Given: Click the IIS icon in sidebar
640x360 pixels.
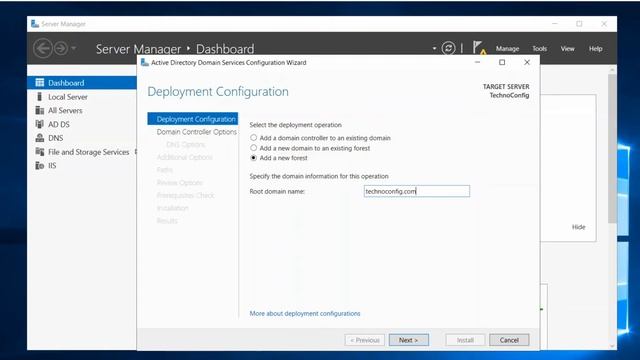Looking at the screenshot, I should 40,165.
